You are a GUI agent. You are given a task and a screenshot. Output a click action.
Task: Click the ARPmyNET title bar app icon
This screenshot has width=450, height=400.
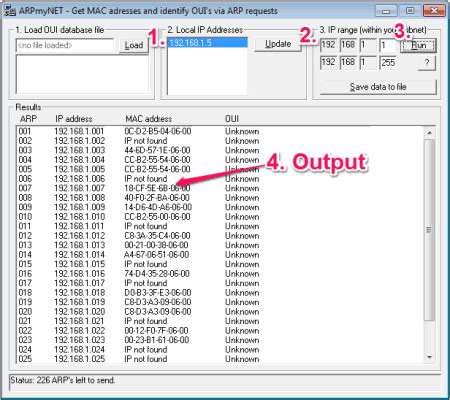tap(10, 10)
